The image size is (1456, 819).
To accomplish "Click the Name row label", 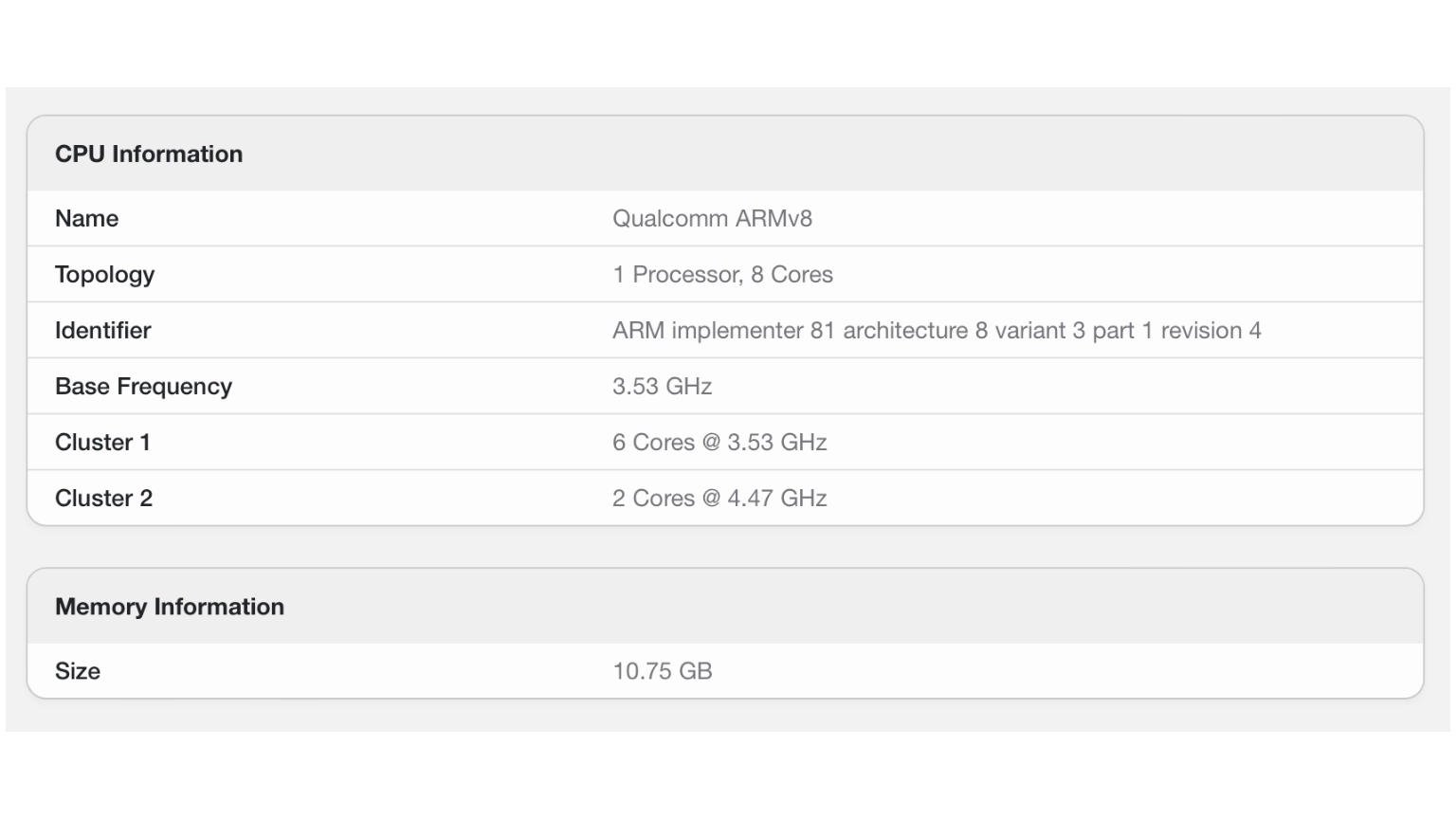I will point(87,219).
